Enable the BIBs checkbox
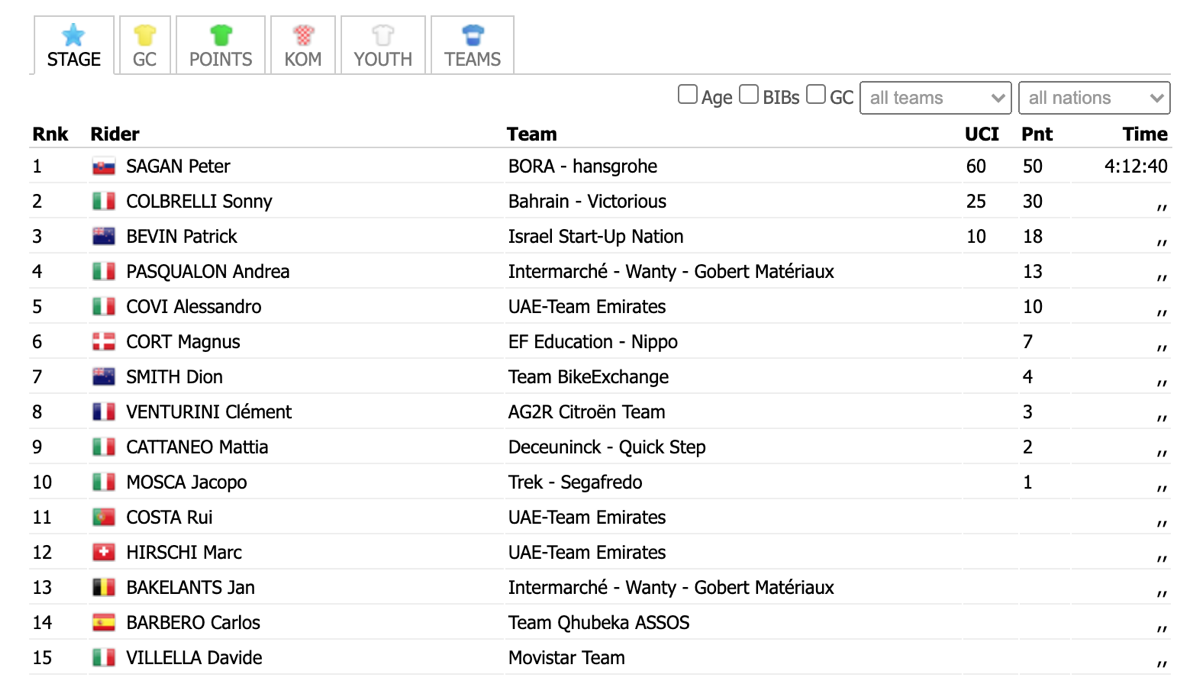 (749, 95)
